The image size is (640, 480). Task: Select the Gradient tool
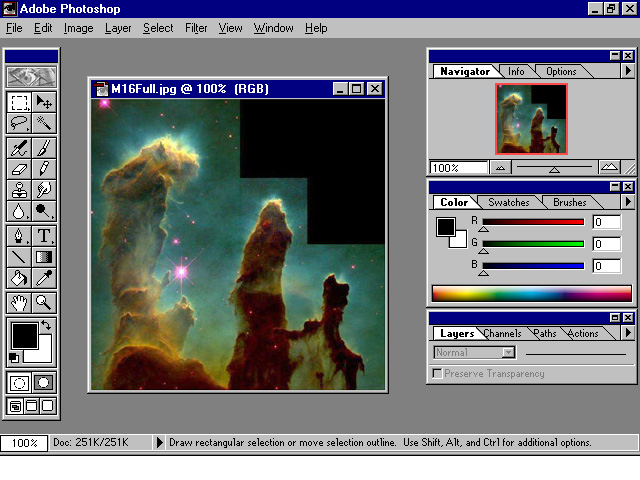(44, 257)
